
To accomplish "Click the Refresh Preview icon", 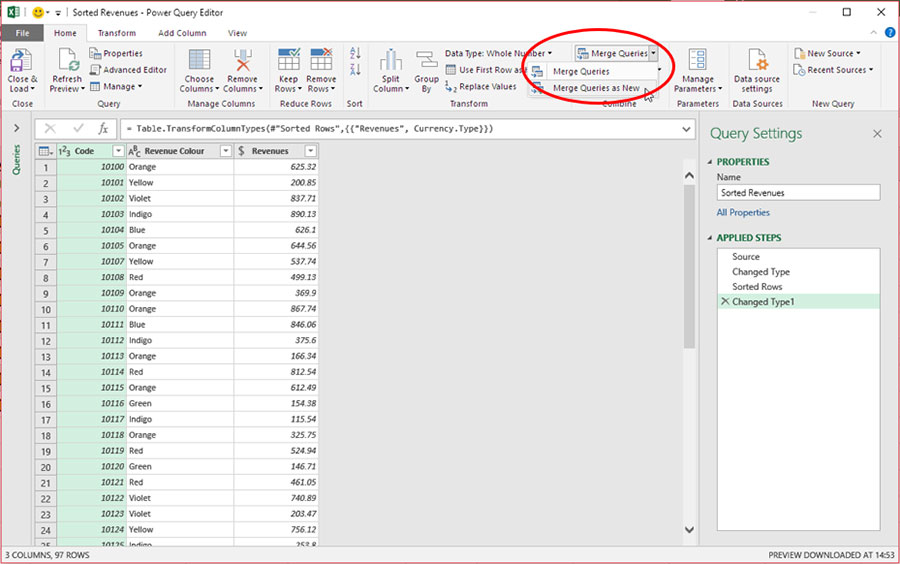I will [x=68, y=60].
